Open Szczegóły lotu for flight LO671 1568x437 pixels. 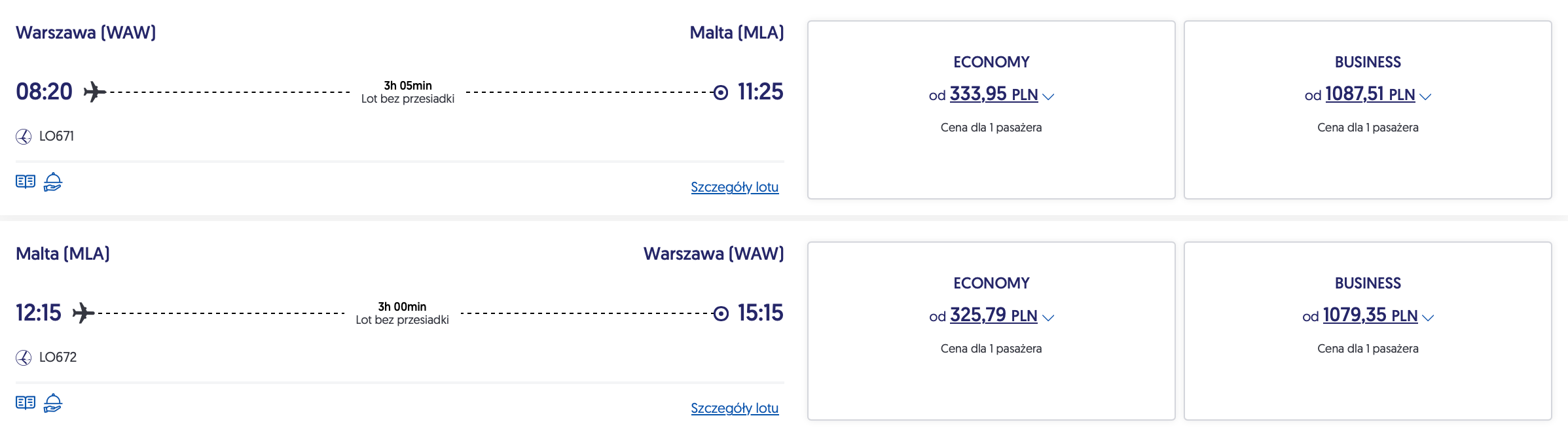click(735, 187)
